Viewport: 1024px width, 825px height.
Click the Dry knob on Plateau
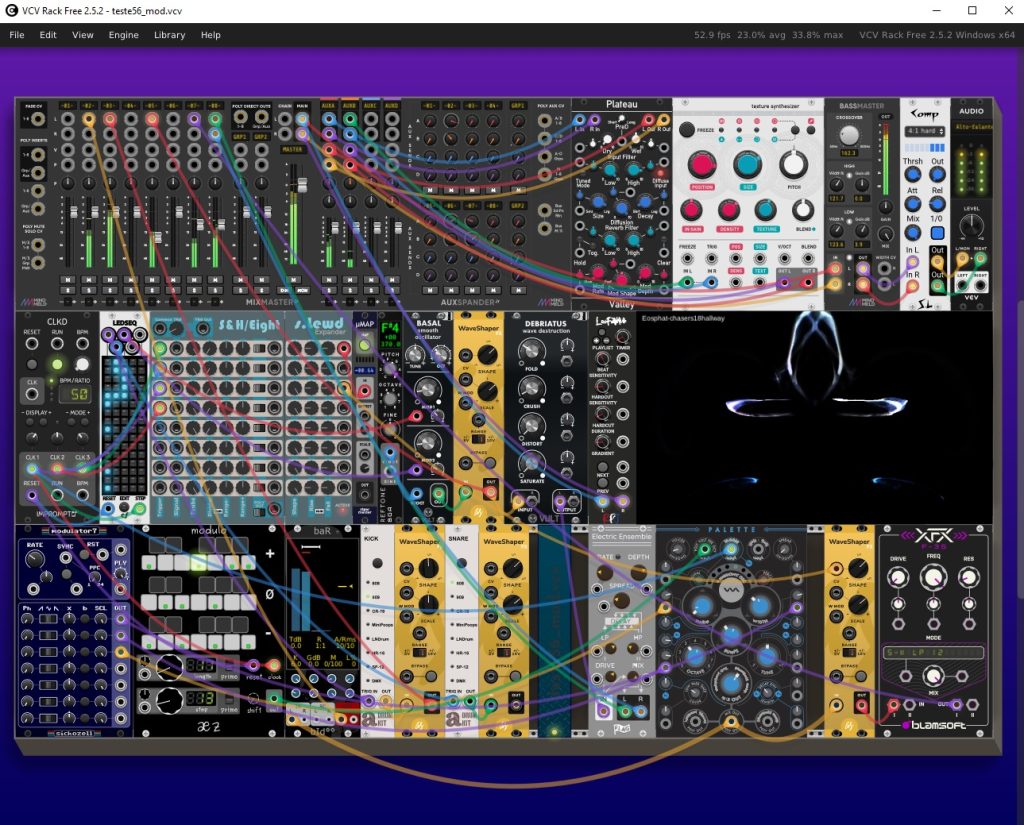606,140
